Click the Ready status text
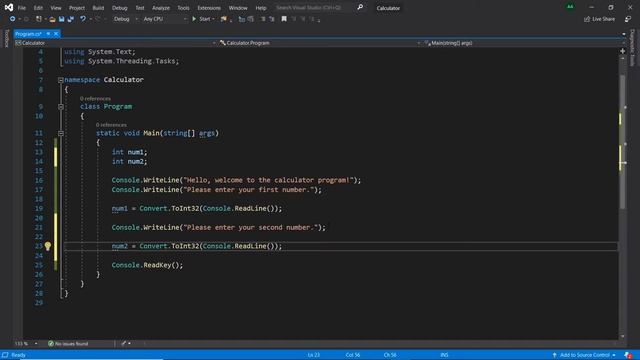This screenshot has width=640, height=360. click(18, 355)
